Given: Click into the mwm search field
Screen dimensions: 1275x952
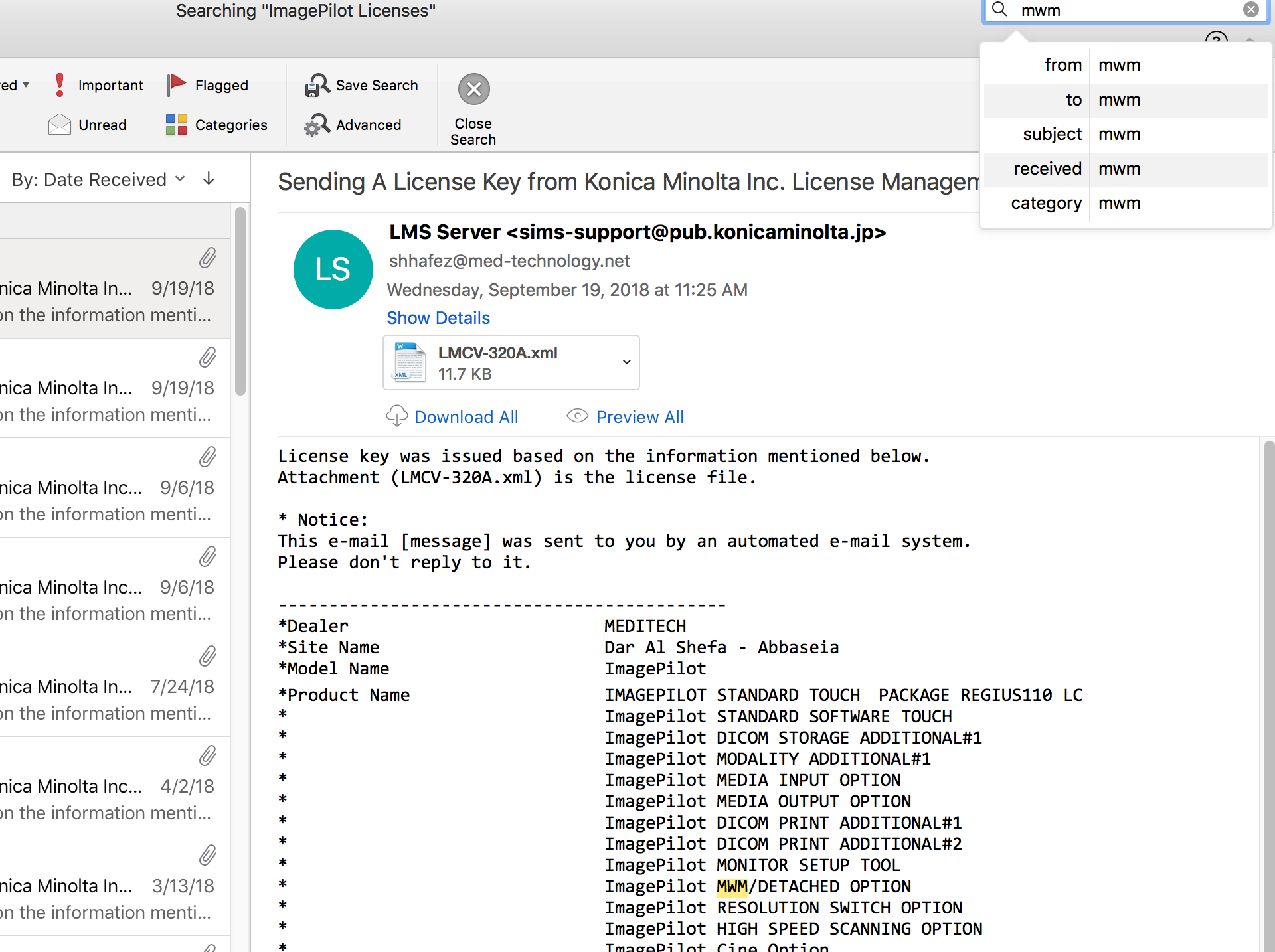Looking at the screenshot, I should [1128, 10].
